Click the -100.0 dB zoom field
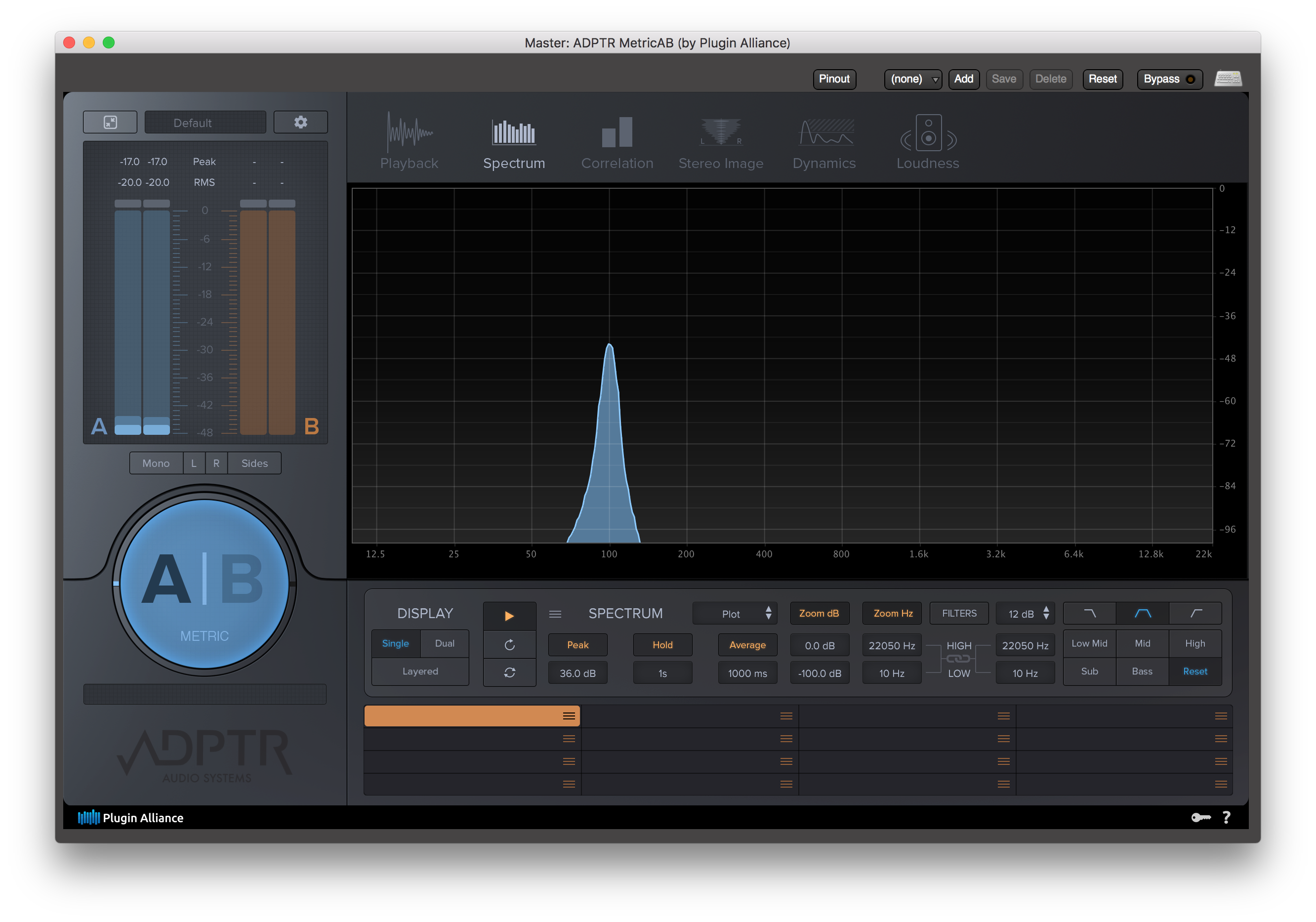1316x922 pixels. point(820,673)
